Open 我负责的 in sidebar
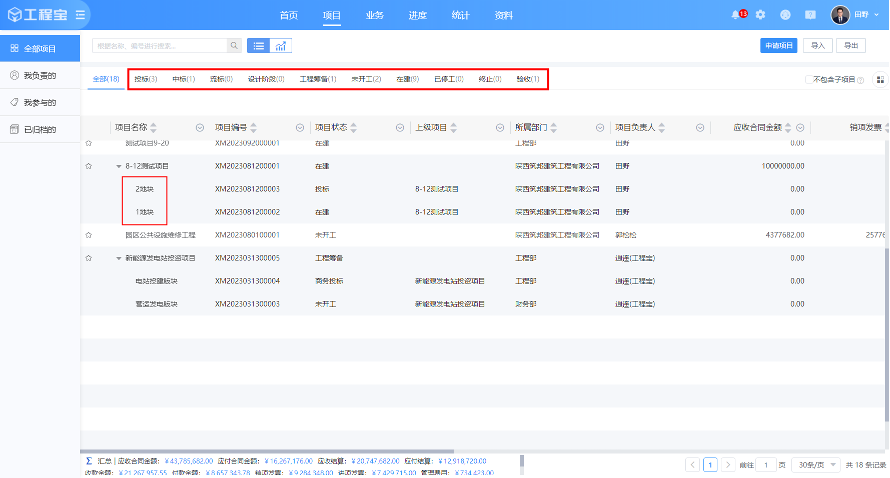 (x=40, y=76)
